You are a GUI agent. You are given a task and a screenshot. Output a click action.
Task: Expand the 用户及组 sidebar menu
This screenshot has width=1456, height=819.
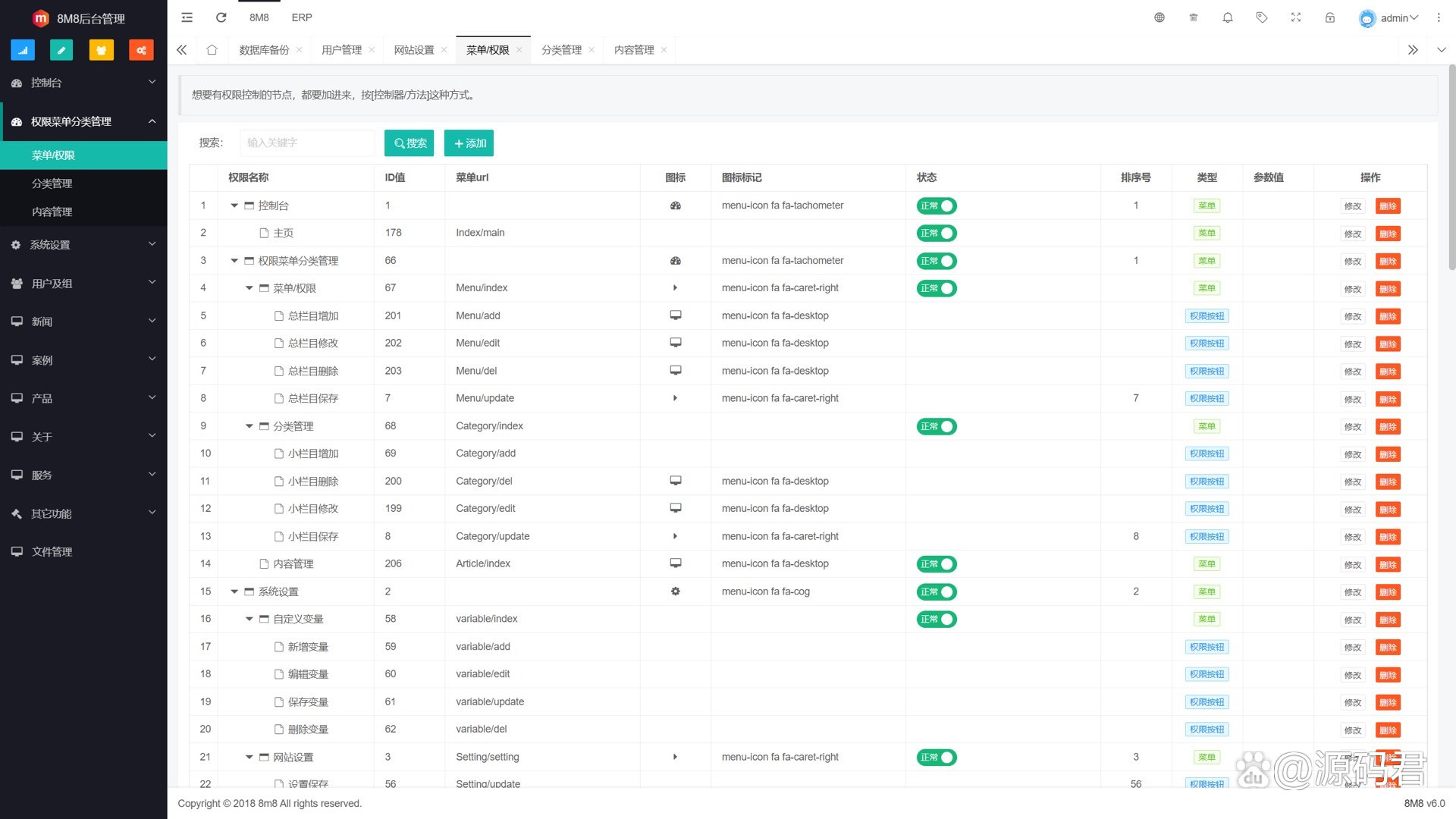83,284
